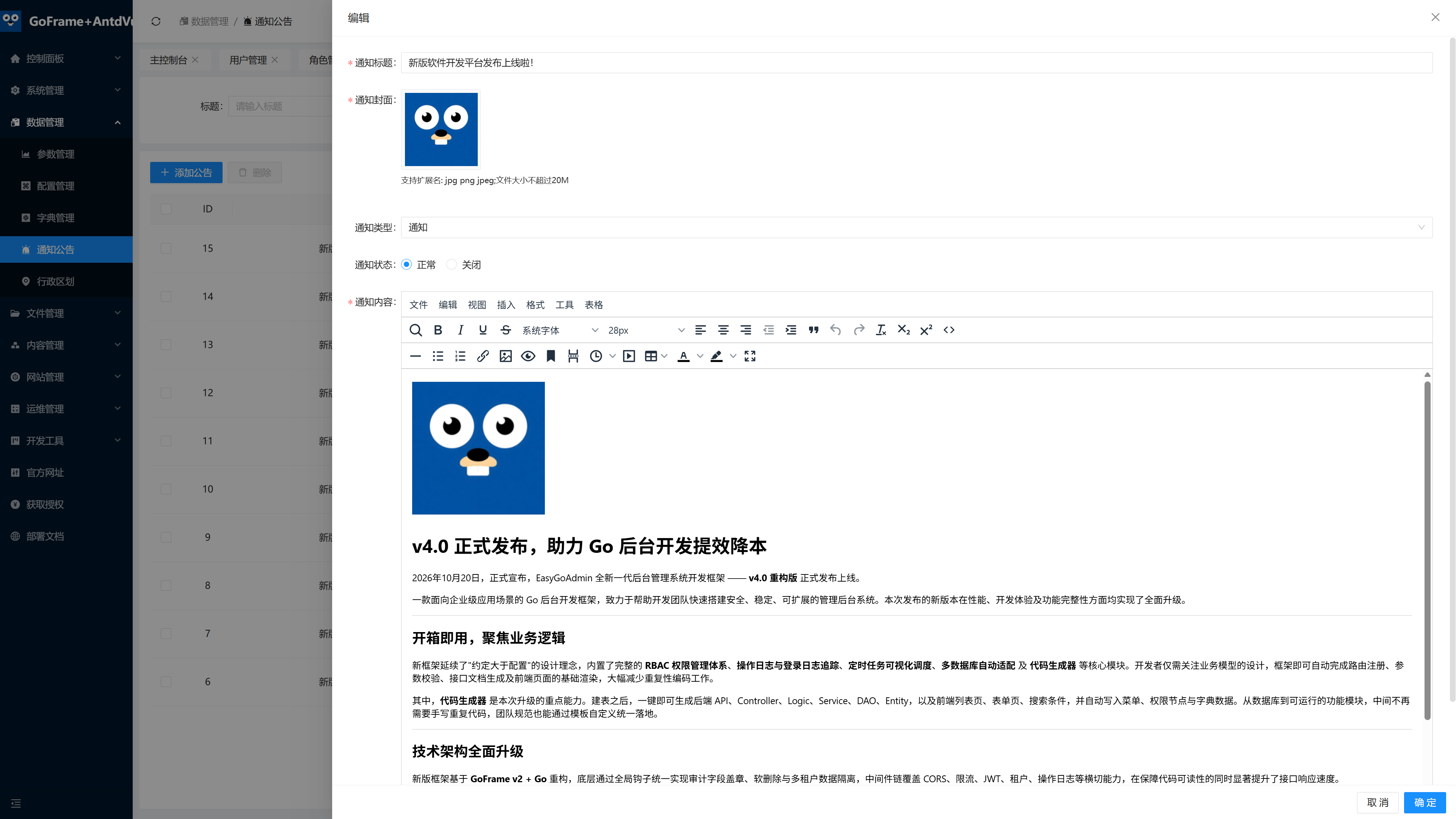Collapse 数据管理 sidebar menu

coord(66,122)
